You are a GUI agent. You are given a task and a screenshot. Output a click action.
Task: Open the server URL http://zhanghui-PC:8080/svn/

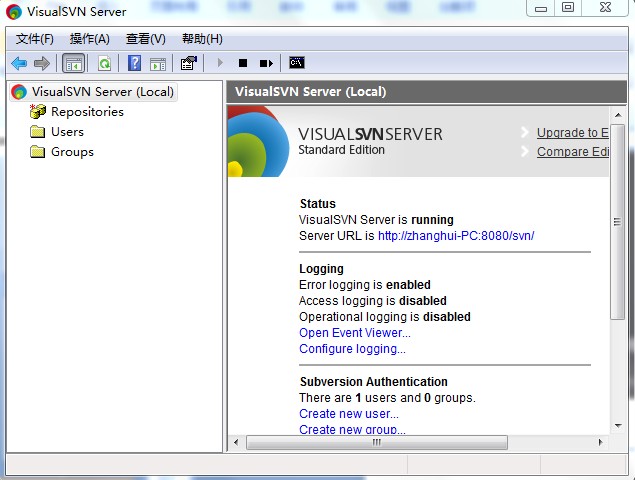coord(456,236)
